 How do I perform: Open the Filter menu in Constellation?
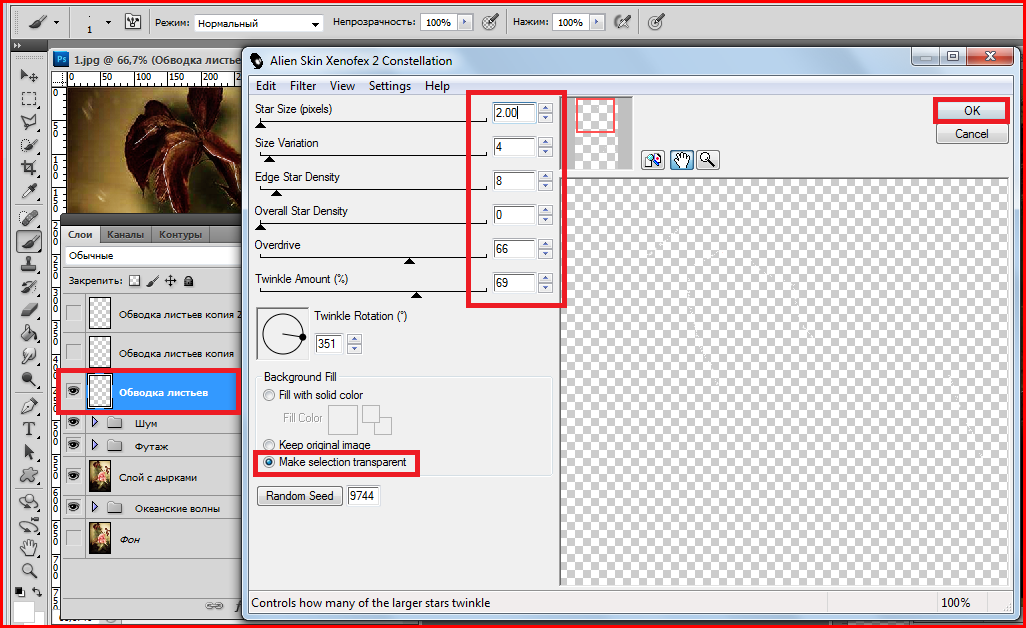click(303, 86)
